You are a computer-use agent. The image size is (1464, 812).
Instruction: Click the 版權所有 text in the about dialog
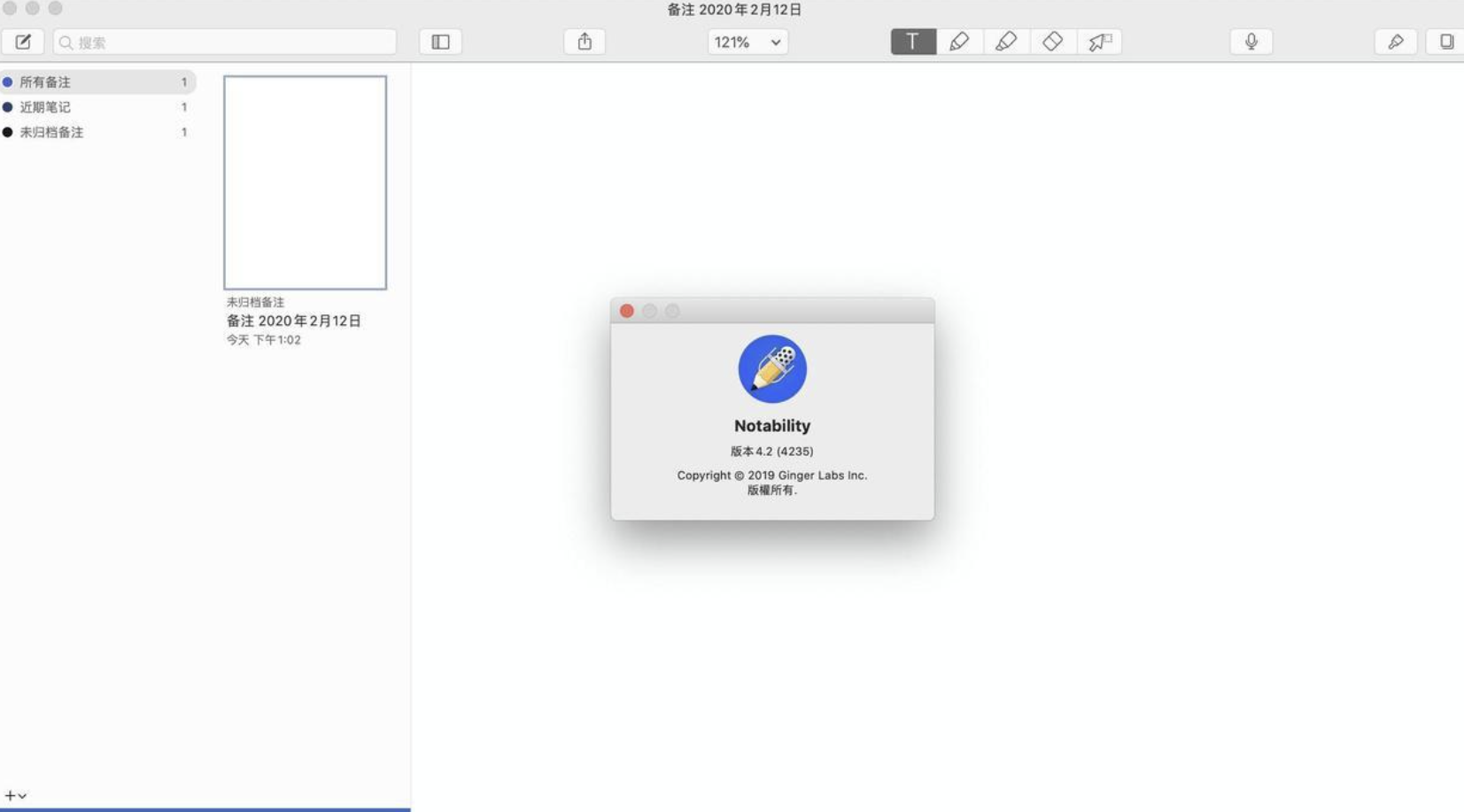[772, 490]
